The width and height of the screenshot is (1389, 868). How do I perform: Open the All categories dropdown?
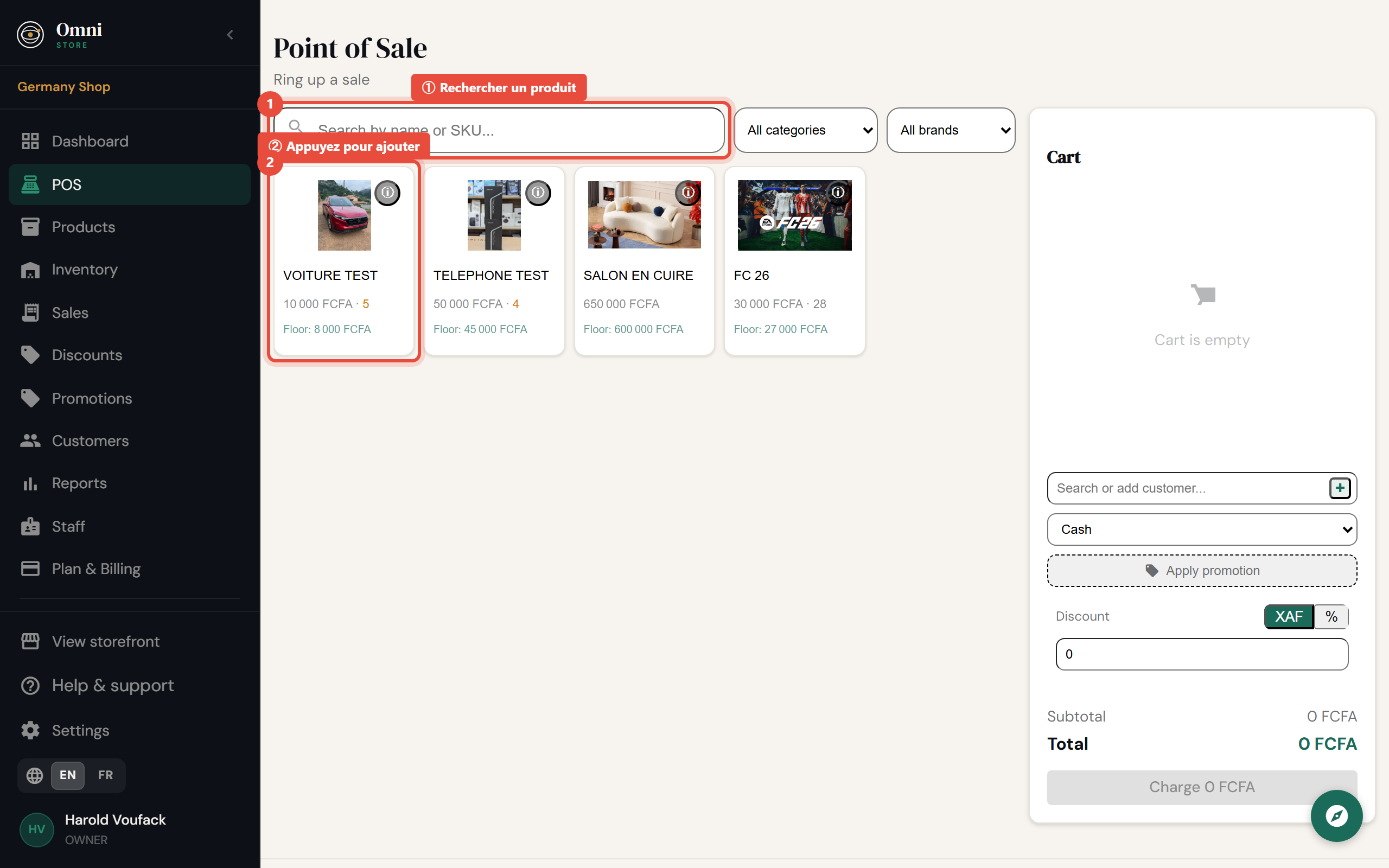[805, 130]
